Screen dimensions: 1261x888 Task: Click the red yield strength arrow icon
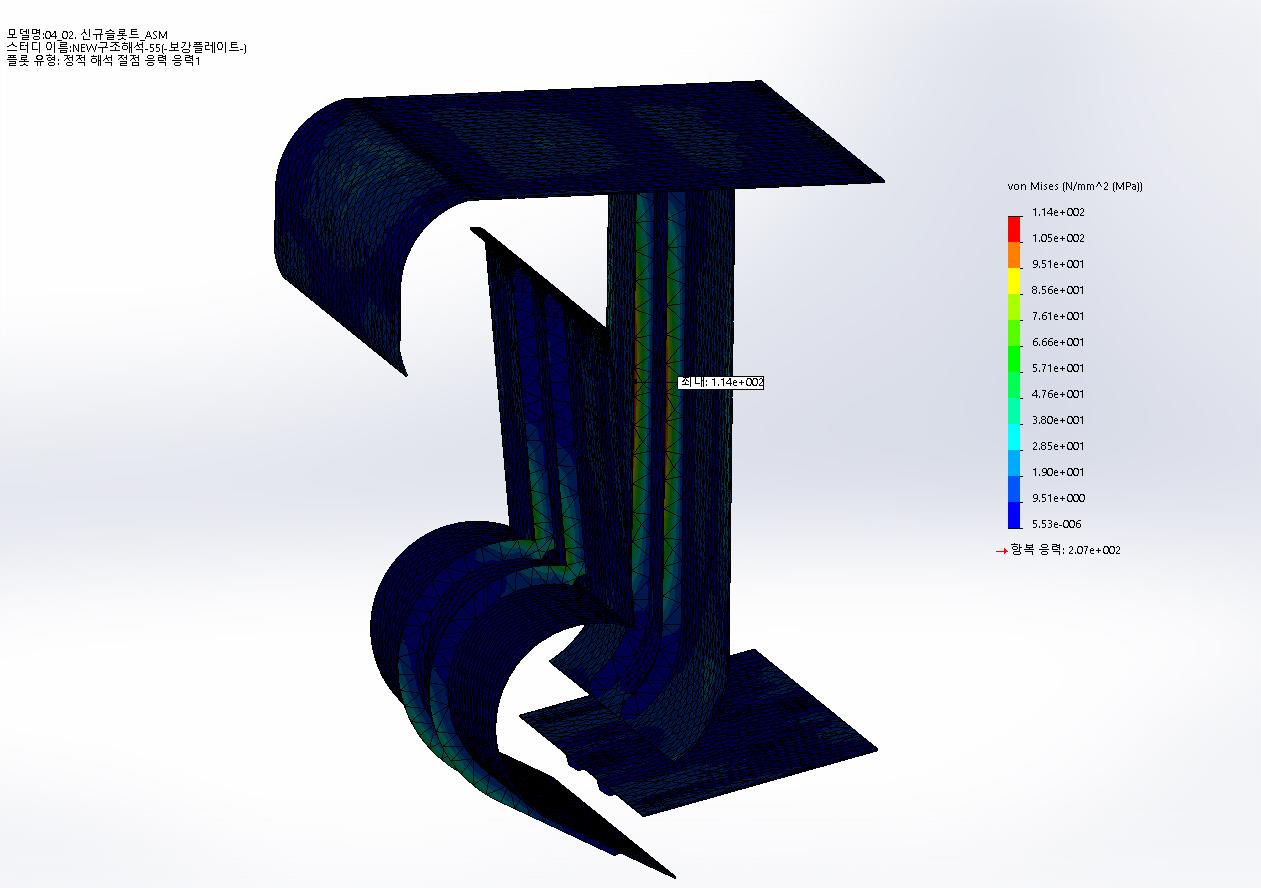[1001, 550]
